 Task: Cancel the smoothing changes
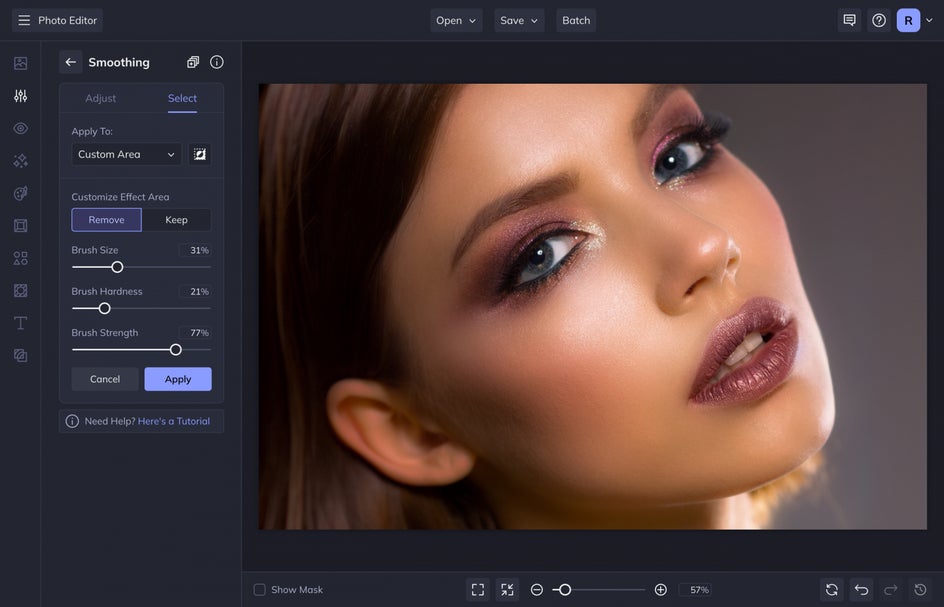coord(105,379)
